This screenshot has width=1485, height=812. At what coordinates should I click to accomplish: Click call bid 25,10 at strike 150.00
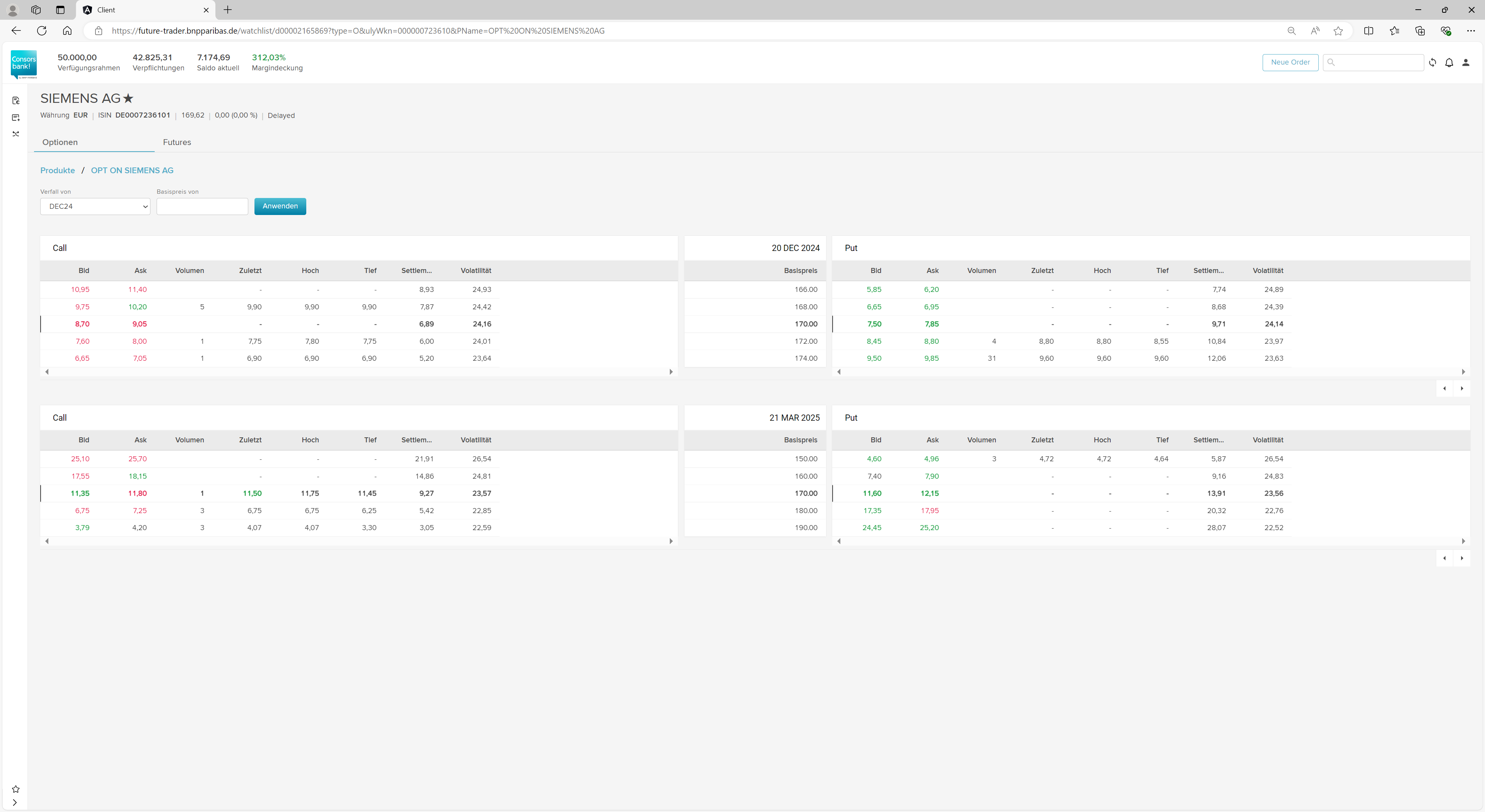tap(80, 459)
